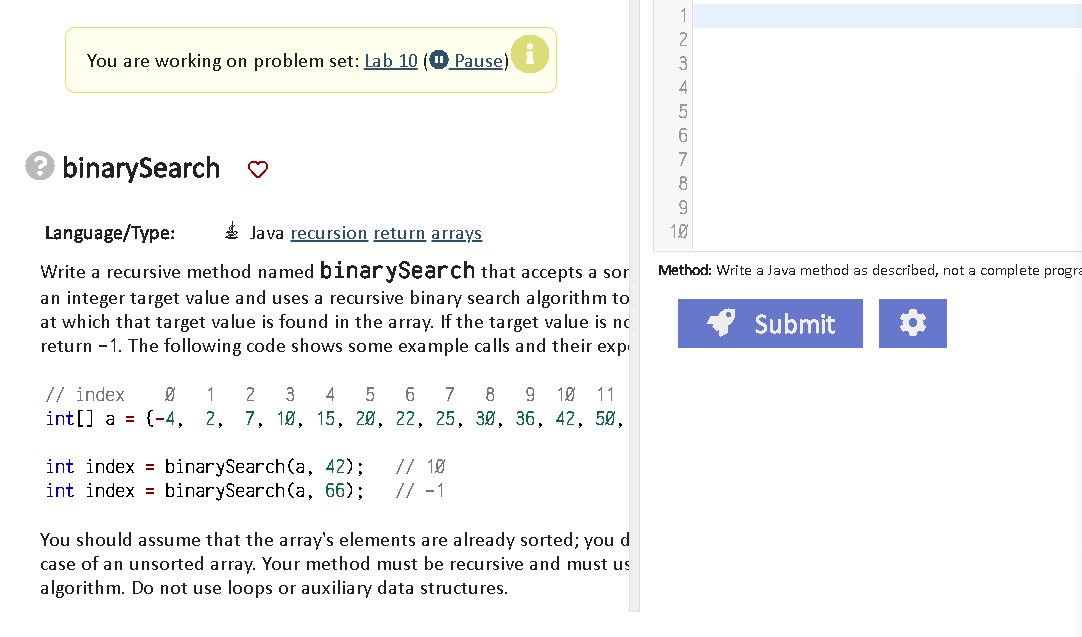1082x637 pixels.
Task: Click the pause icon next to Lab 10
Action: pyautogui.click(x=438, y=60)
